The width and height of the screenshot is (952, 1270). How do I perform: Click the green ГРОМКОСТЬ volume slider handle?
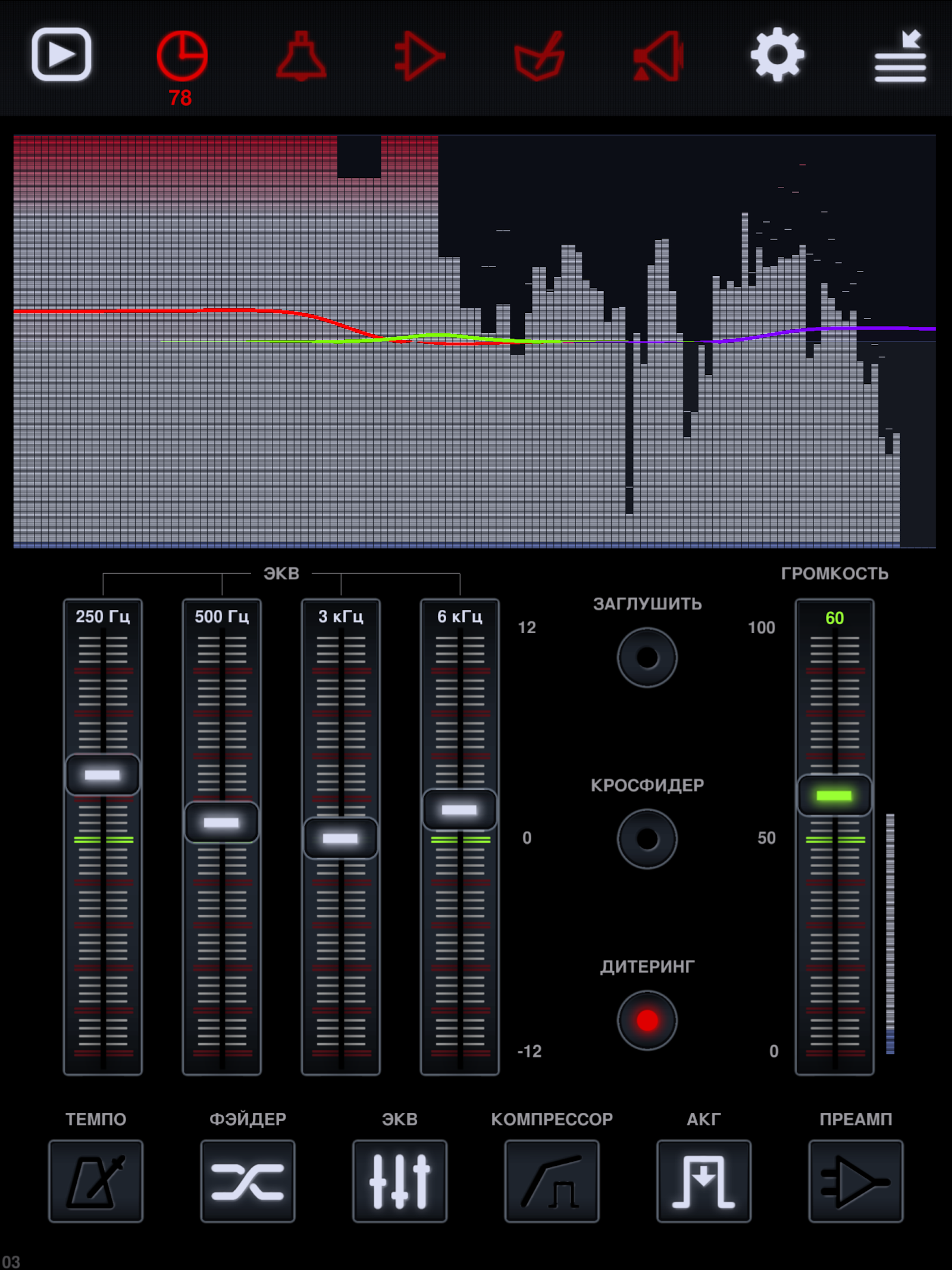[834, 796]
